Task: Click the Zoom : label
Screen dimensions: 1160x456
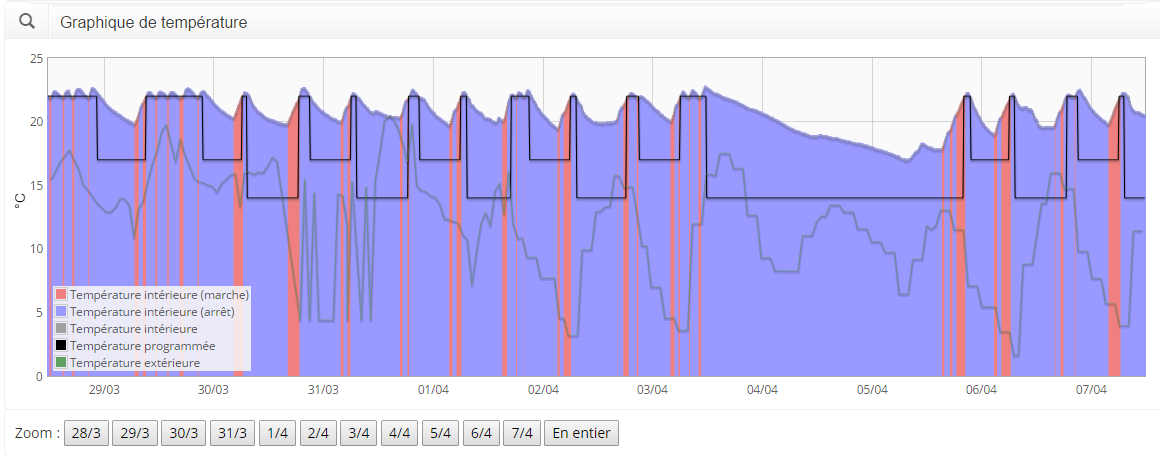Action: pyautogui.click(x=37, y=433)
